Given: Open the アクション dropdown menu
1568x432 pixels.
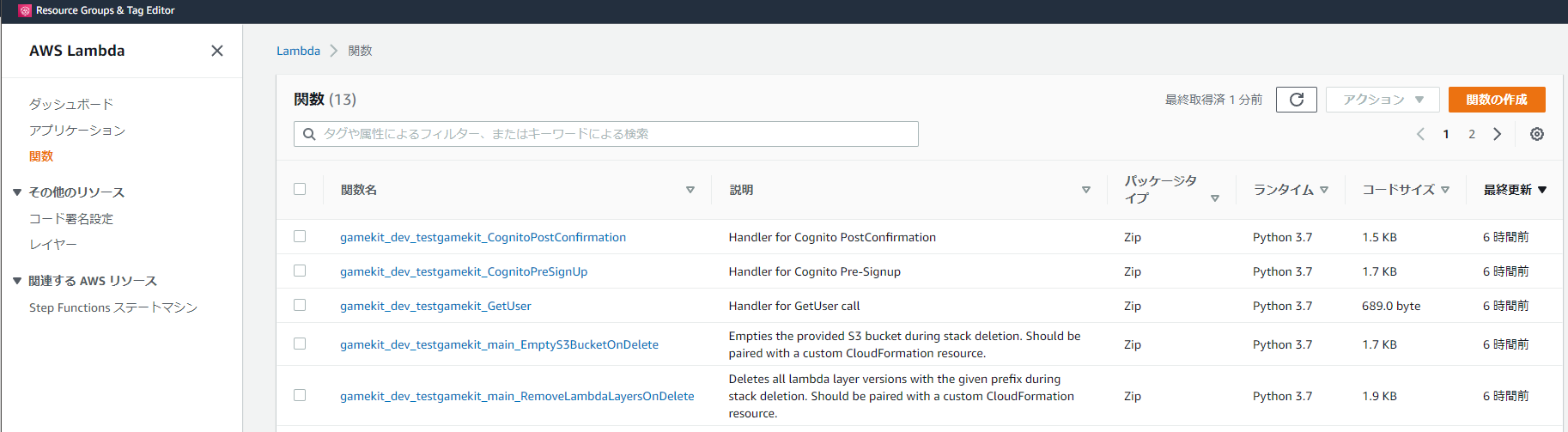Looking at the screenshot, I should point(1383,100).
